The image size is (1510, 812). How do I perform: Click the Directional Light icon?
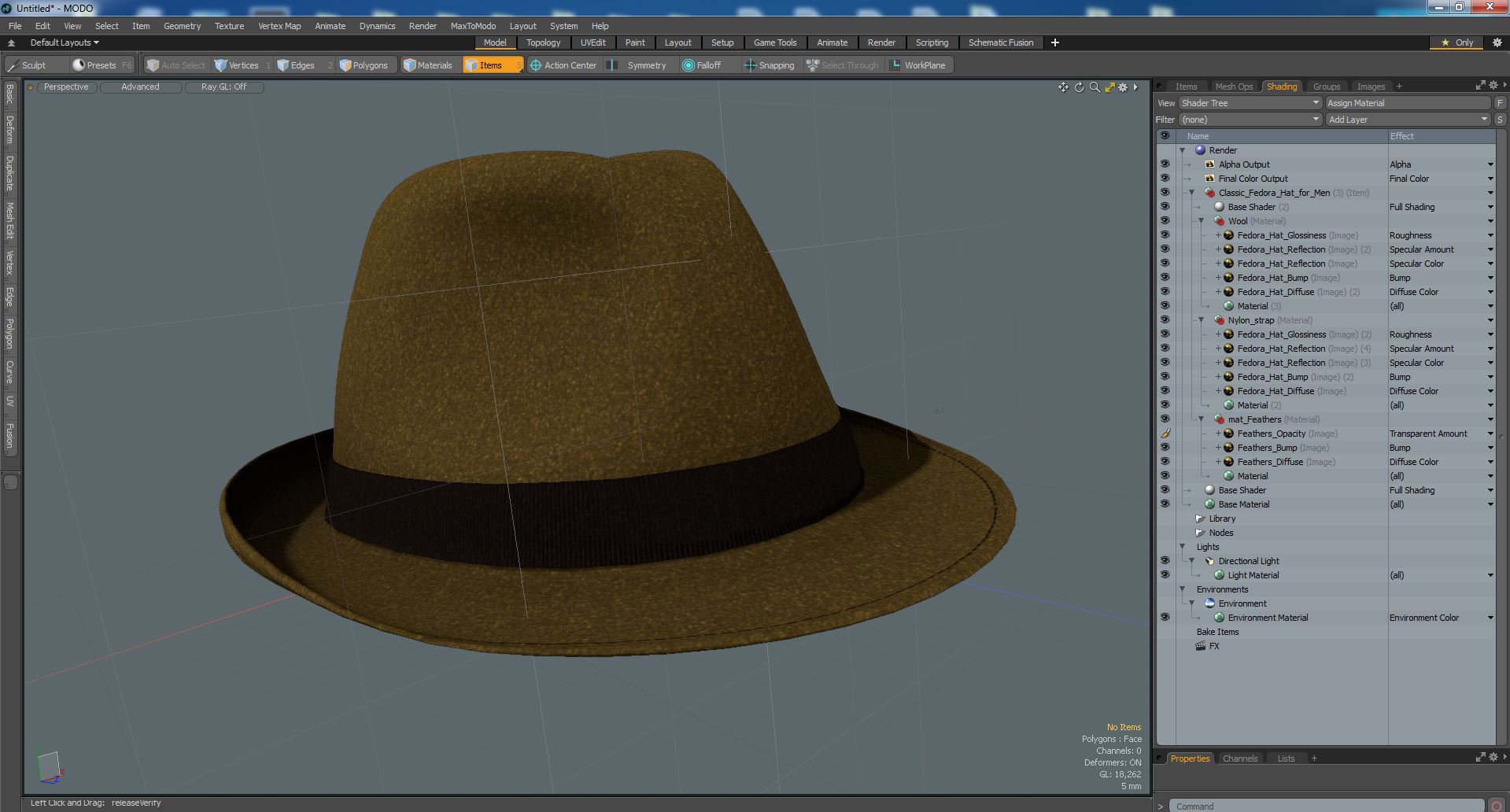(x=1209, y=561)
